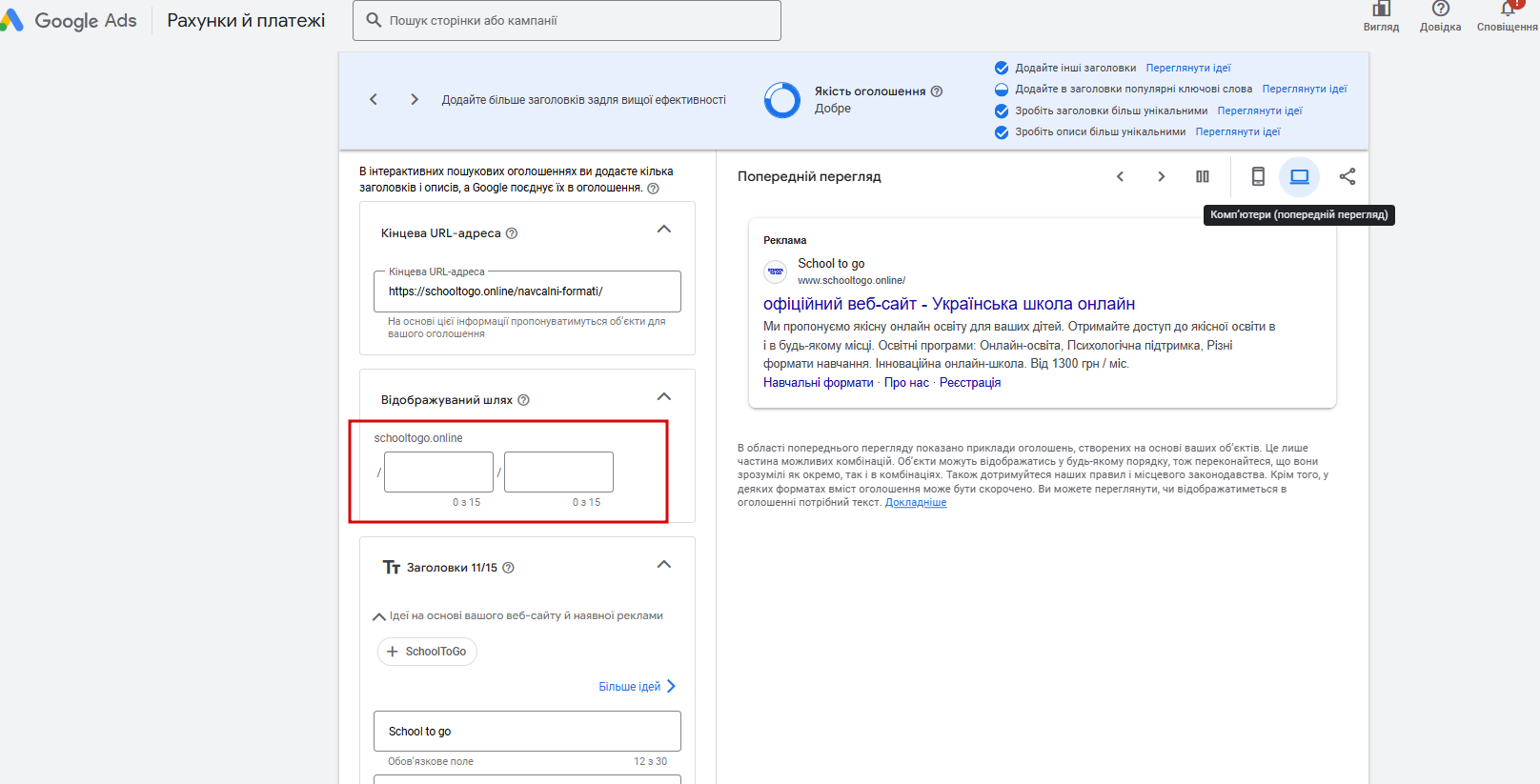Screen dimensions: 1540x784
Task: Go to previous recommendation in blue banner
Action: click(x=374, y=99)
